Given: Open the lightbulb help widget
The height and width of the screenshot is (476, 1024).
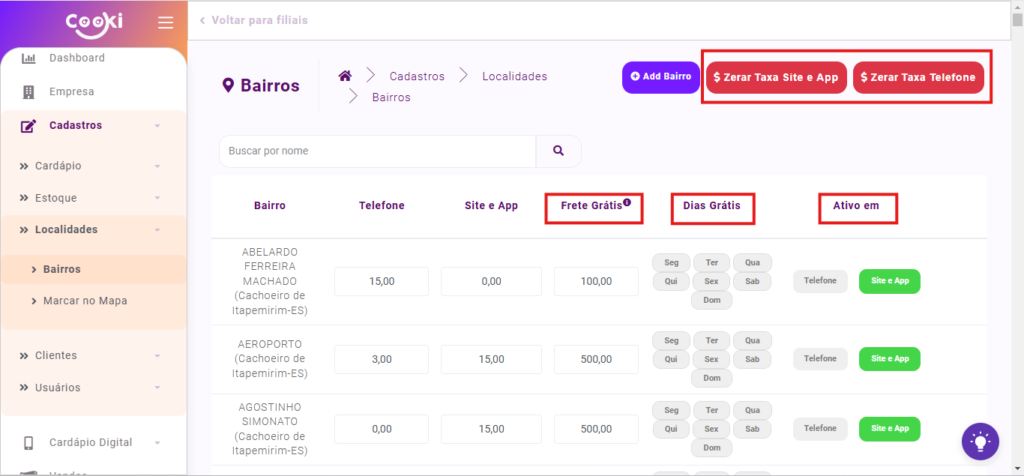Looking at the screenshot, I should (x=980, y=441).
